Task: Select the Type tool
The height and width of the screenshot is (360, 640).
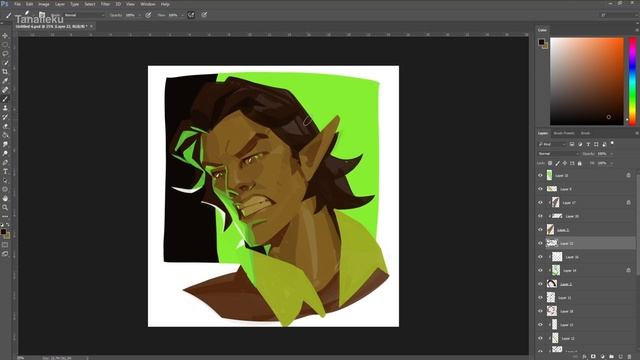Action: (5, 171)
